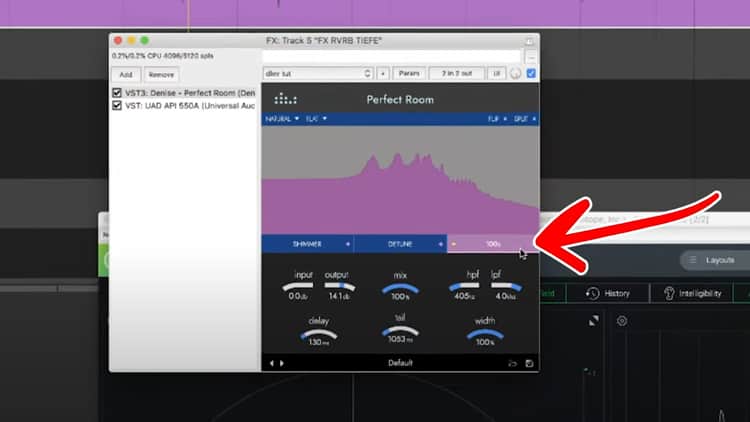This screenshot has height=422, width=750.
Task: Click the save preset disk icon
Action: pyautogui.click(x=529, y=363)
